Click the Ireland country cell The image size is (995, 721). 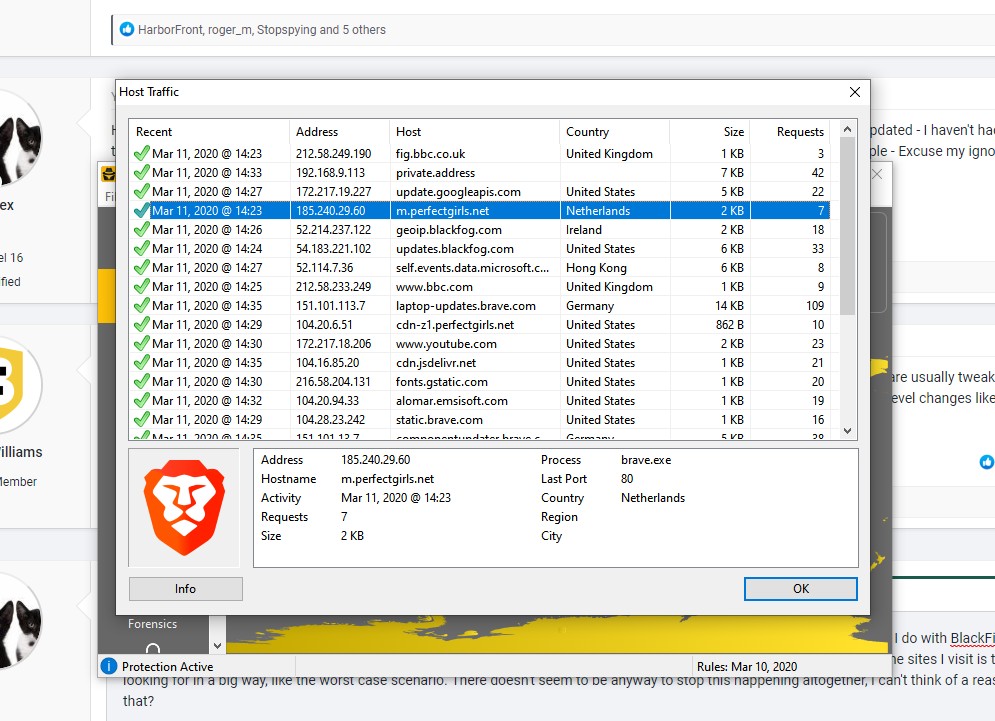click(x=584, y=230)
